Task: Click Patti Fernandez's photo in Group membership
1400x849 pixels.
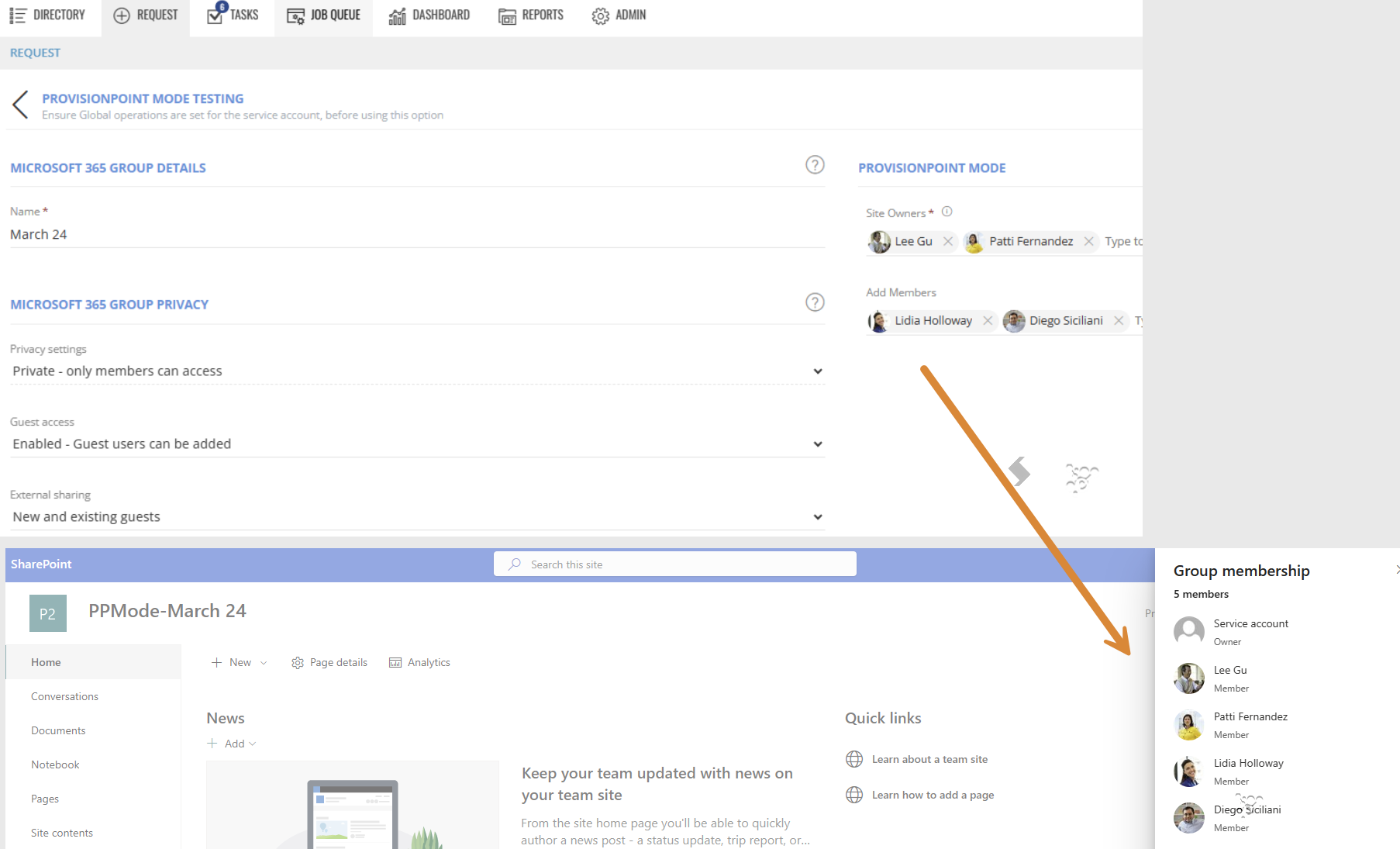Action: click(x=1189, y=725)
